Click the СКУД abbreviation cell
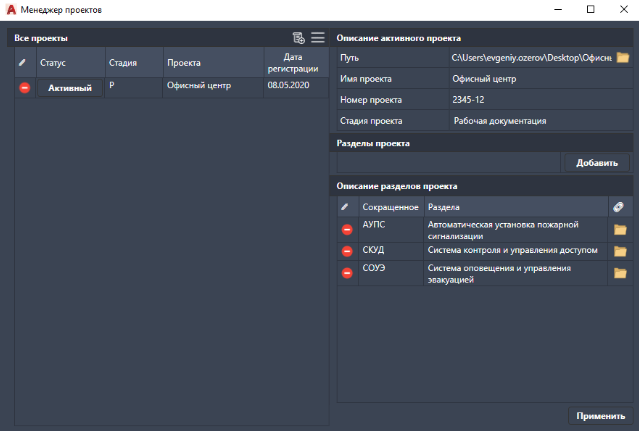Viewport: 639px width, 431px height. [x=391, y=251]
